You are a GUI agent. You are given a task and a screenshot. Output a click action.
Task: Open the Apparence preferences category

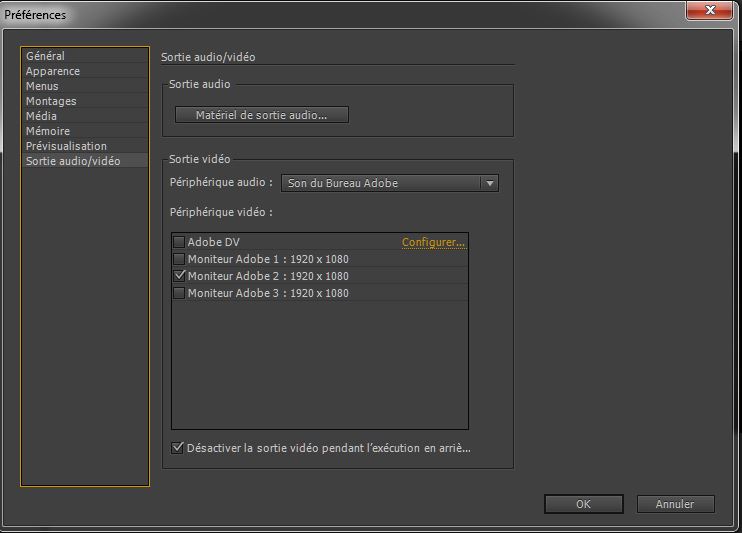pyautogui.click(x=53, y=71)
